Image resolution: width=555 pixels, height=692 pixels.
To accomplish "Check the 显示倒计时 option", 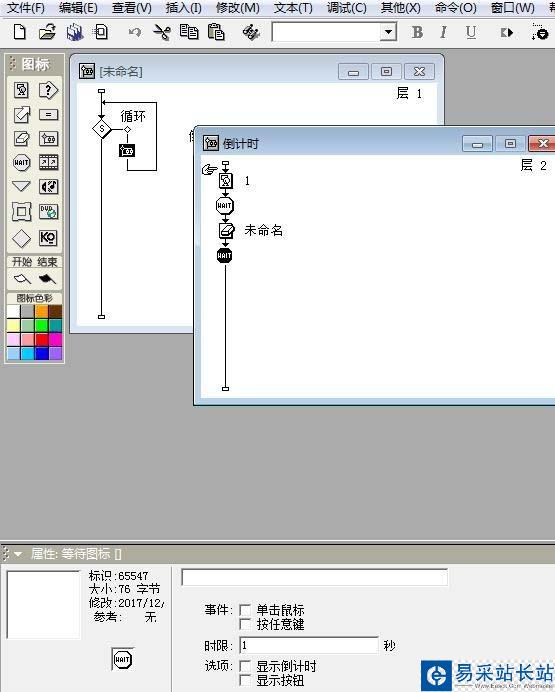I will click(x=245, y=666).
